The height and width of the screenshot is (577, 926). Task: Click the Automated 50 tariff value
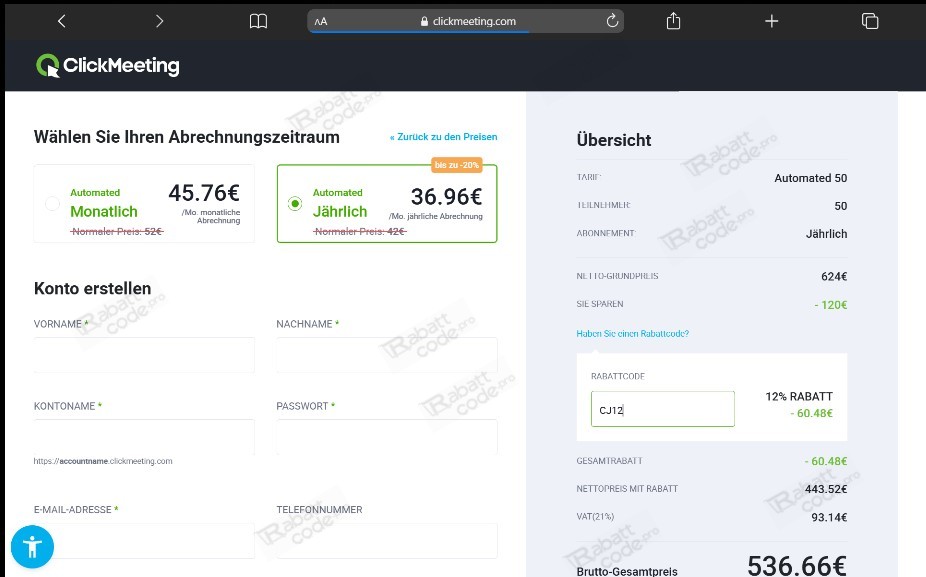point(810,178)
